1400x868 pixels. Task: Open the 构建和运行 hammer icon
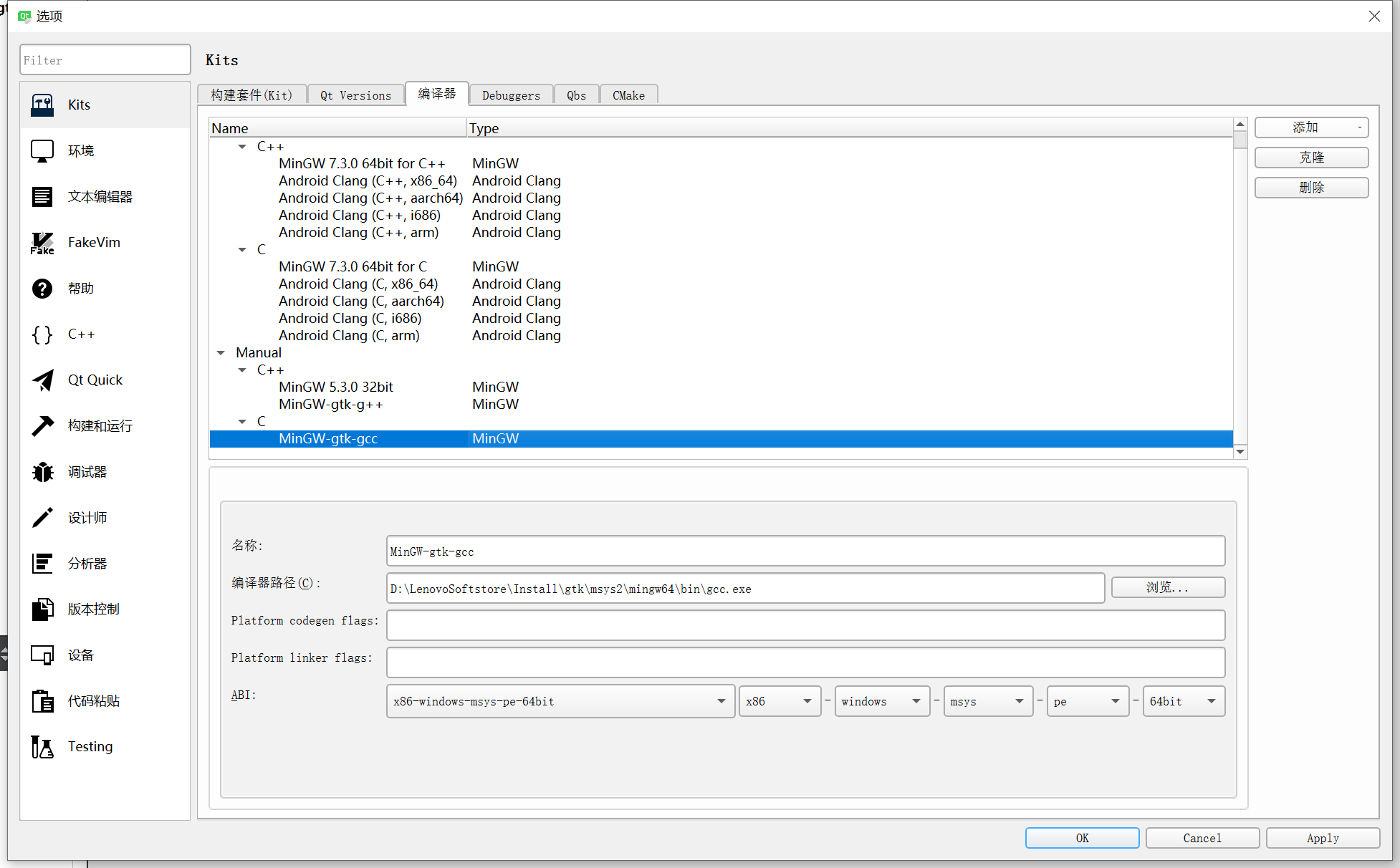pos(42,426)
